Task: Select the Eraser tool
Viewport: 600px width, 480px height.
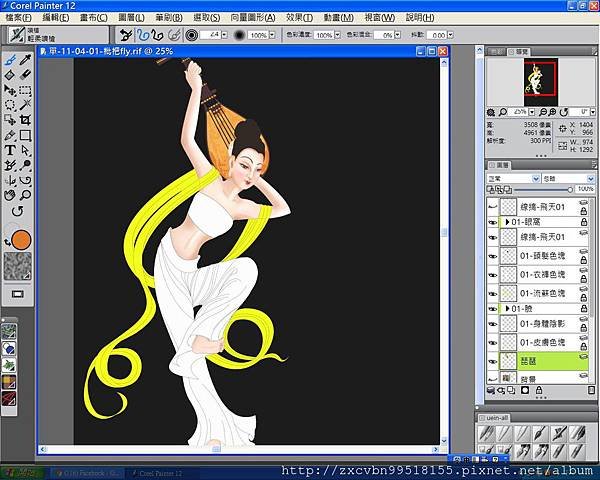Action: coord(25,75)
